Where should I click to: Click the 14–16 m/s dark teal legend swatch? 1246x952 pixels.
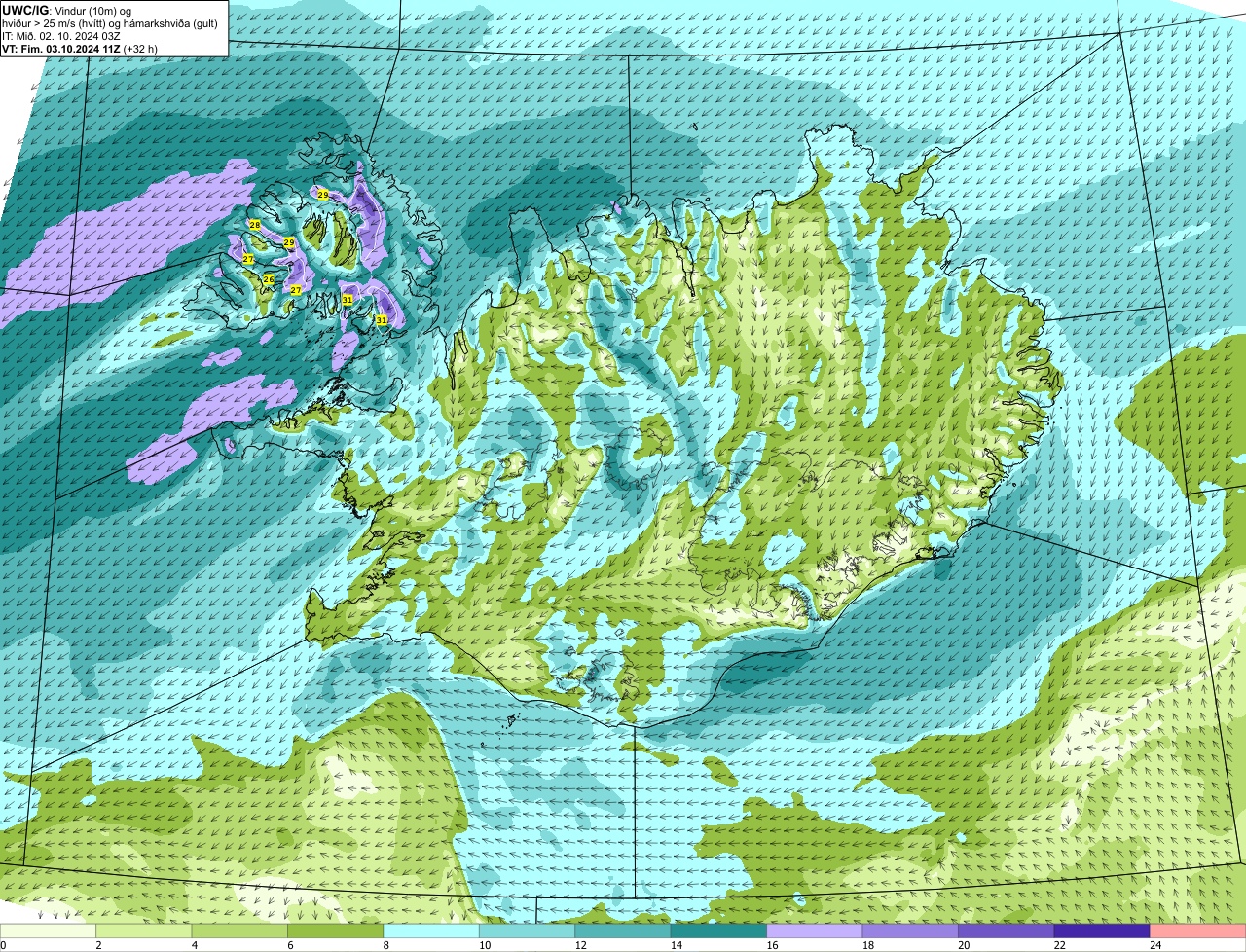click(x=719, y=932)
